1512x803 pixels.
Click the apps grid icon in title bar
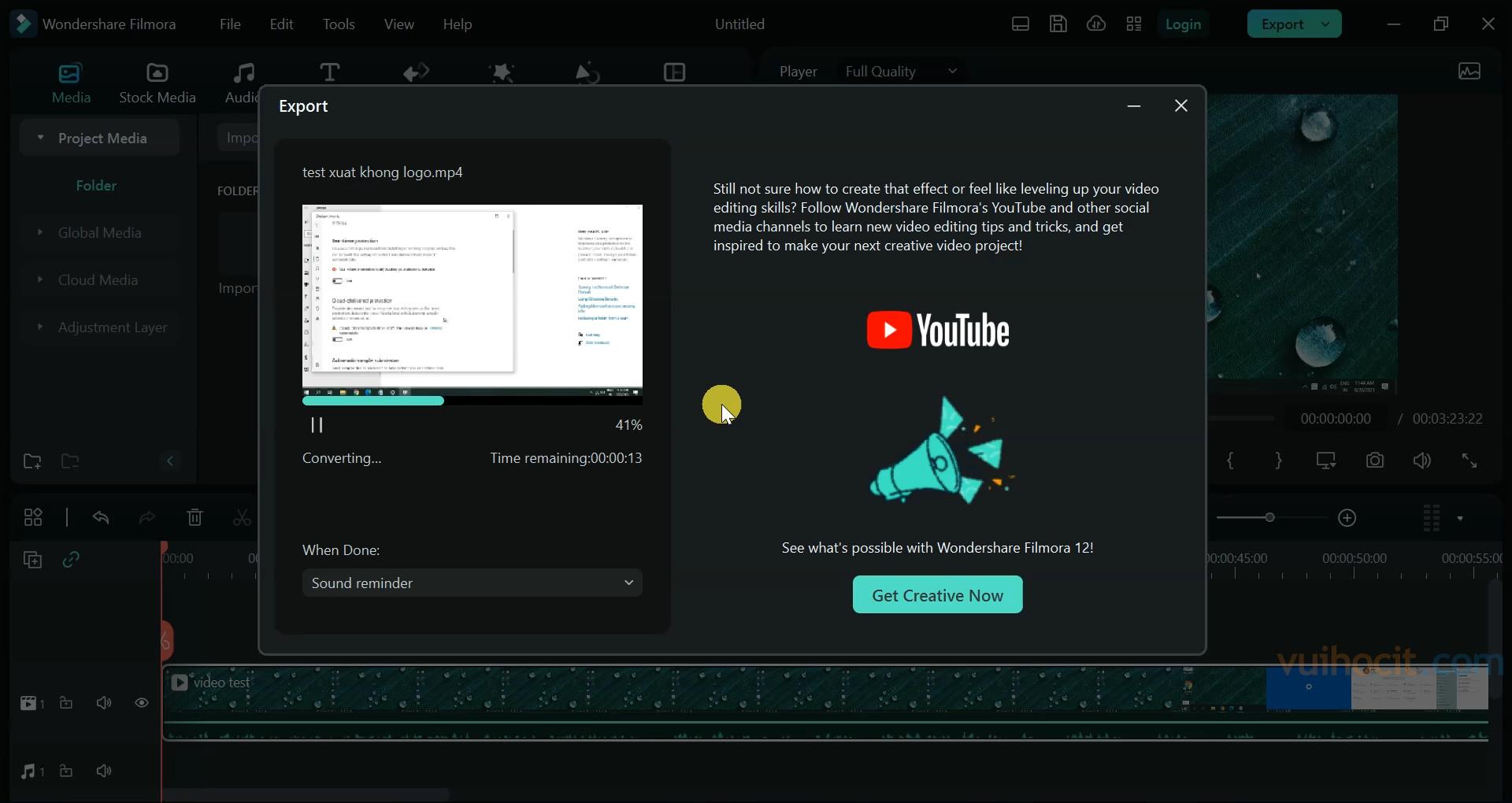pos(1134,24)
